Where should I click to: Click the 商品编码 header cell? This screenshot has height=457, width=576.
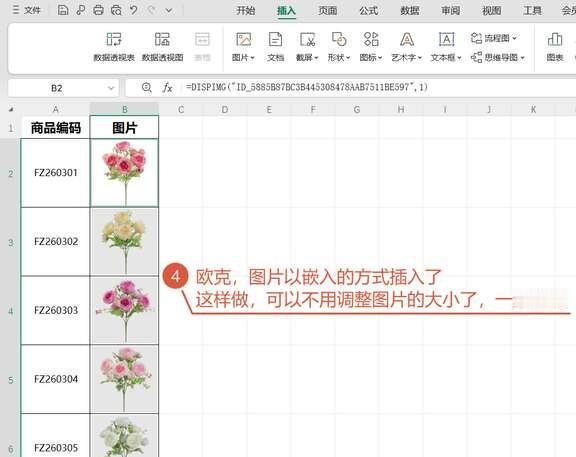click(55, 127)
